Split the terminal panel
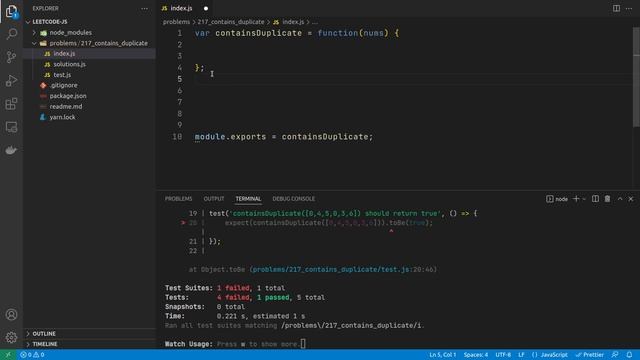Screen dimensions: 640x360 point(596,199)
